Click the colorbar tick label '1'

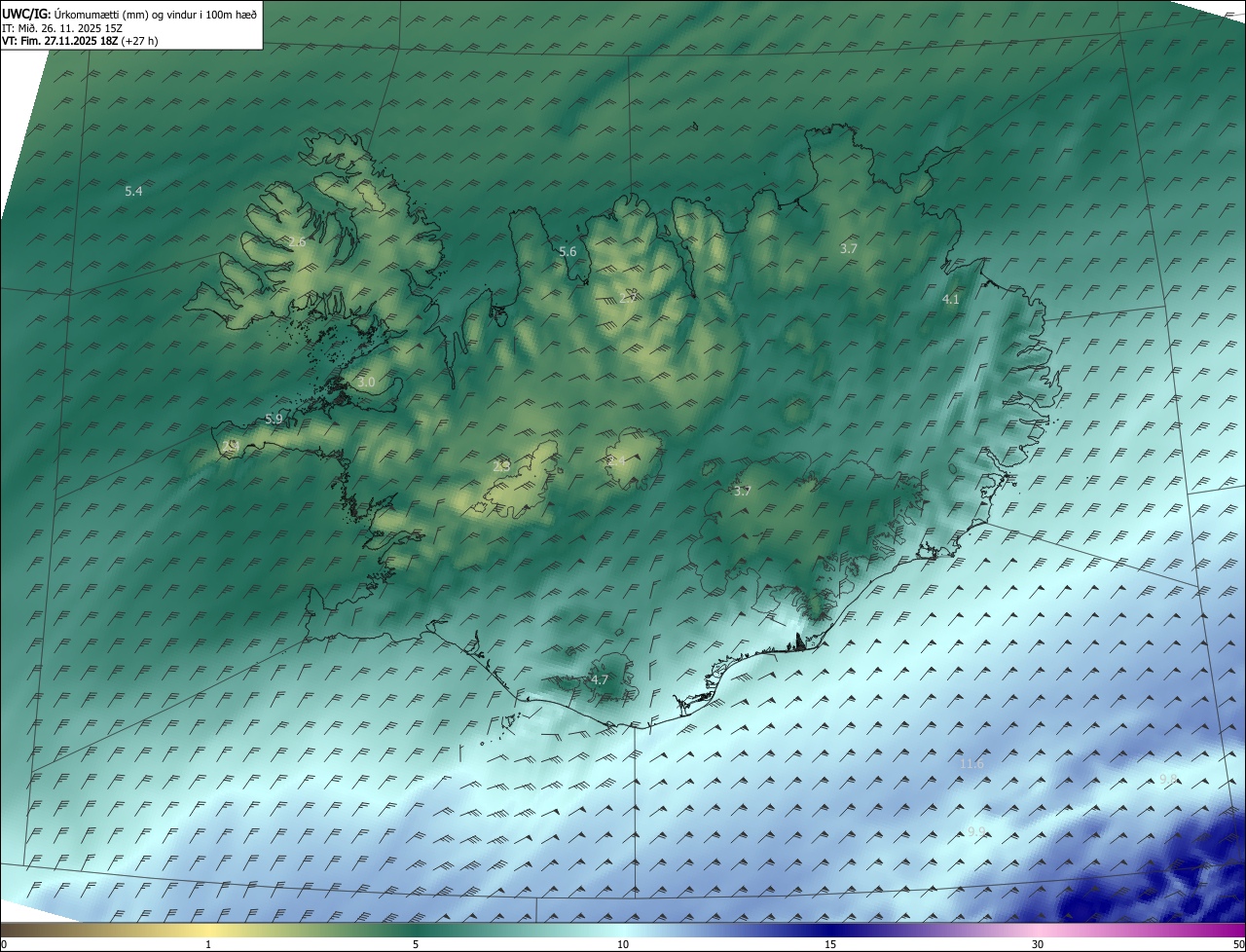point(208,944)
